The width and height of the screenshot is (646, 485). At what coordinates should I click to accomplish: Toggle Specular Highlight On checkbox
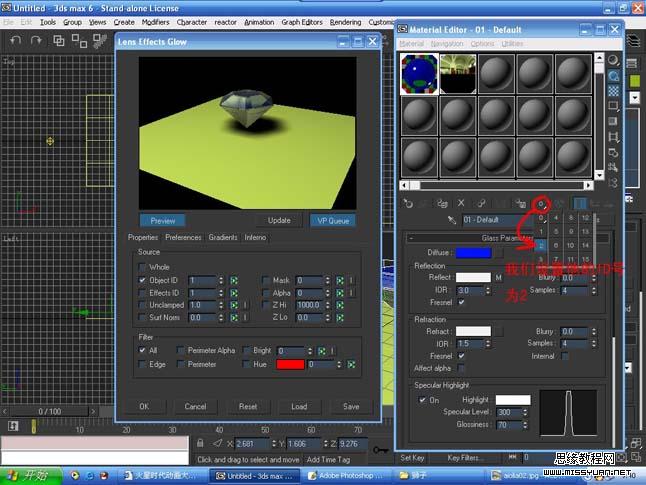coord(422,400)
